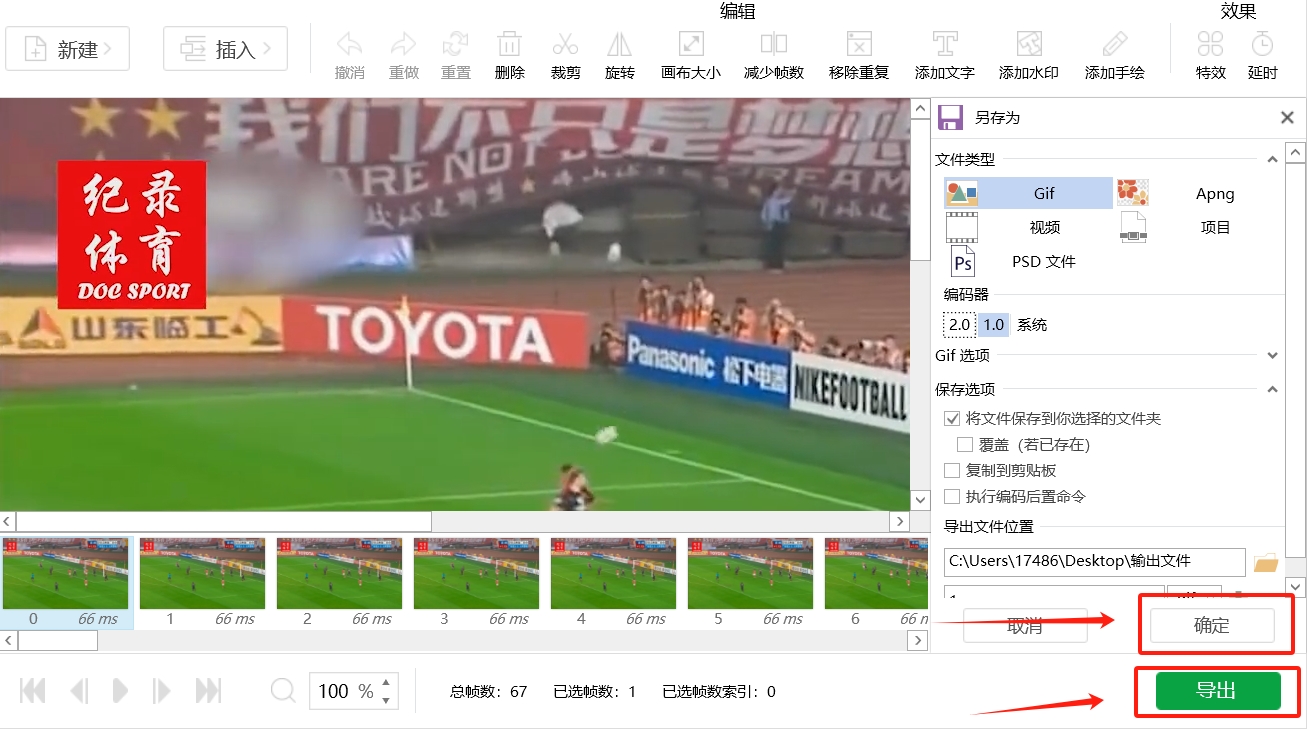Select 视频 video file type
This screenshot has width=1307, height=729.
[1028, 227]
